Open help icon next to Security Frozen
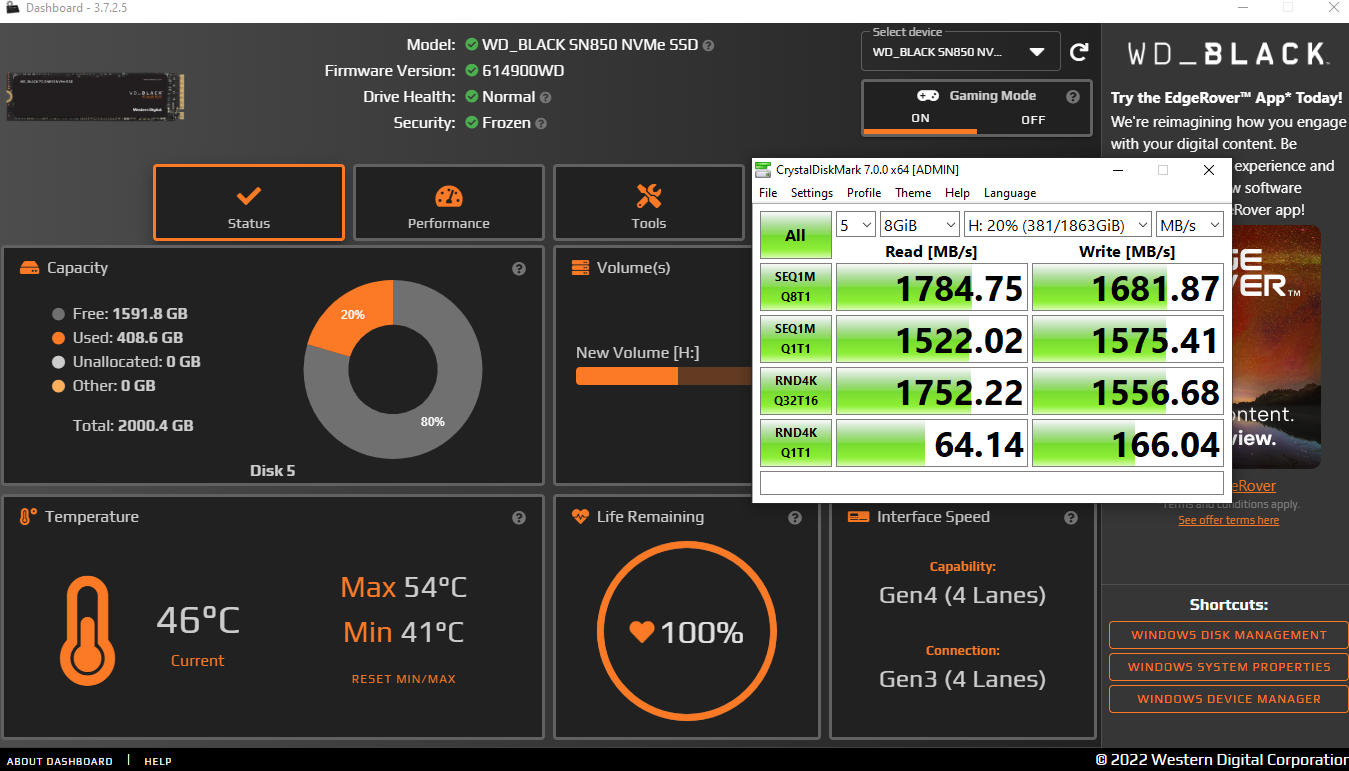 (541, 123)
